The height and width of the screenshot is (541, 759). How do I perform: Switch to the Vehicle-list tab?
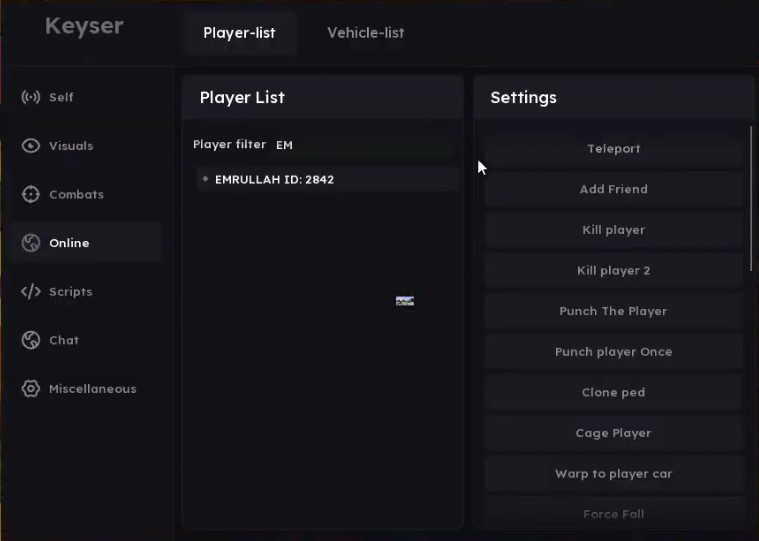[365, 33]
